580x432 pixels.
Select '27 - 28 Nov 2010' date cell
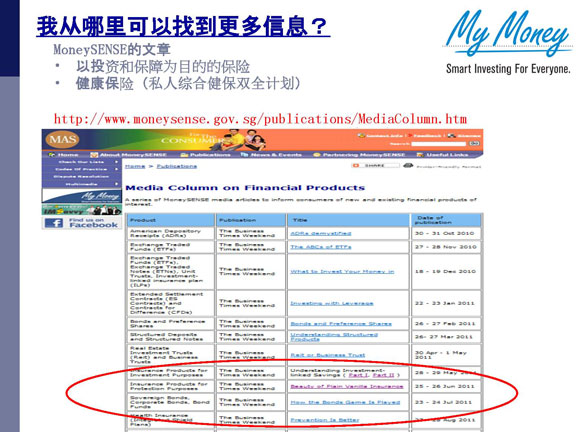pyautogui.click(x=446, y=247)
